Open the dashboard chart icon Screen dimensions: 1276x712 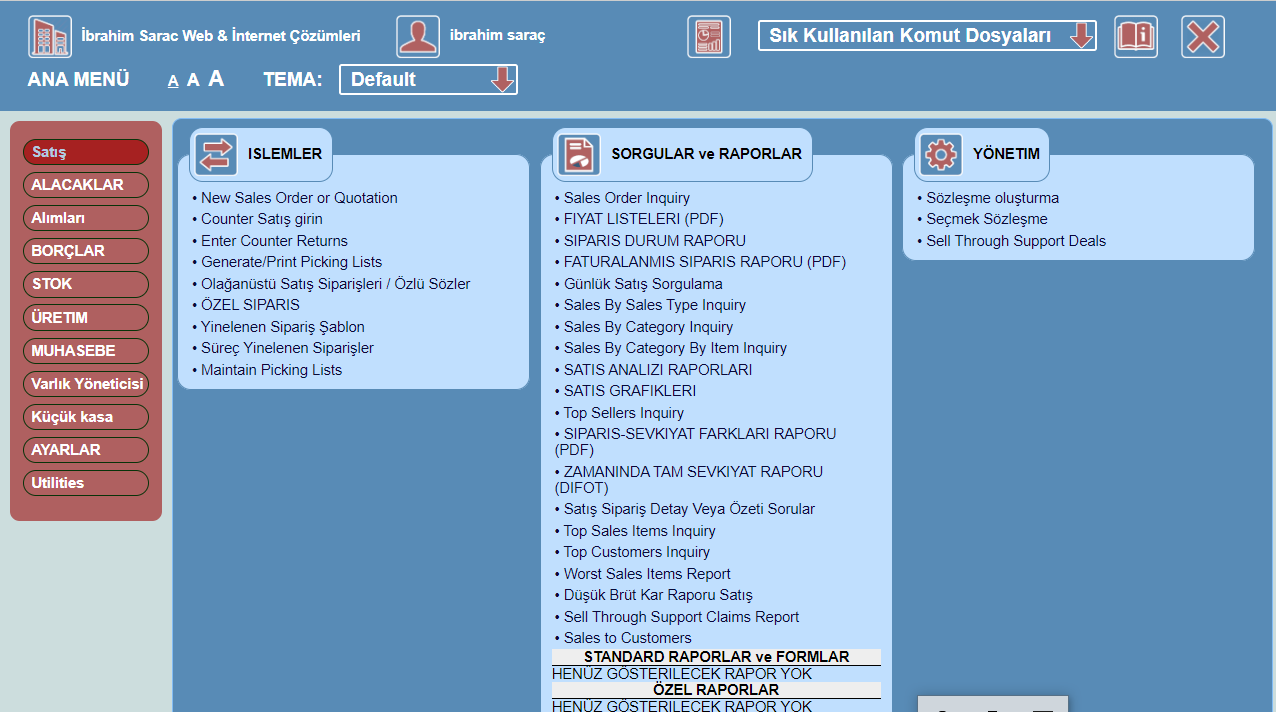(x=709, y=36)
